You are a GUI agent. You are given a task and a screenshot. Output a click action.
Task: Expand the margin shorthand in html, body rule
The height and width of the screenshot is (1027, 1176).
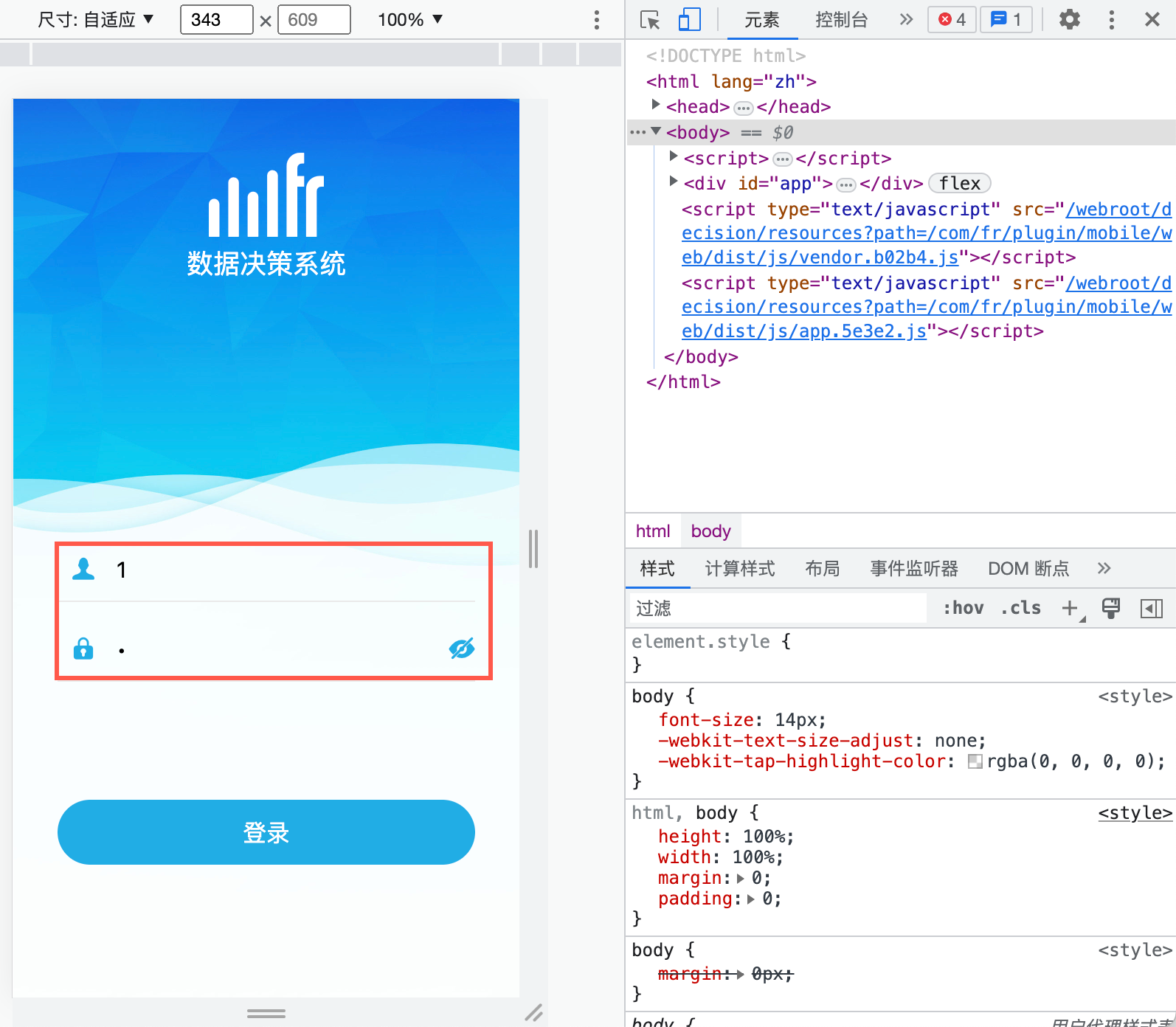741,879
